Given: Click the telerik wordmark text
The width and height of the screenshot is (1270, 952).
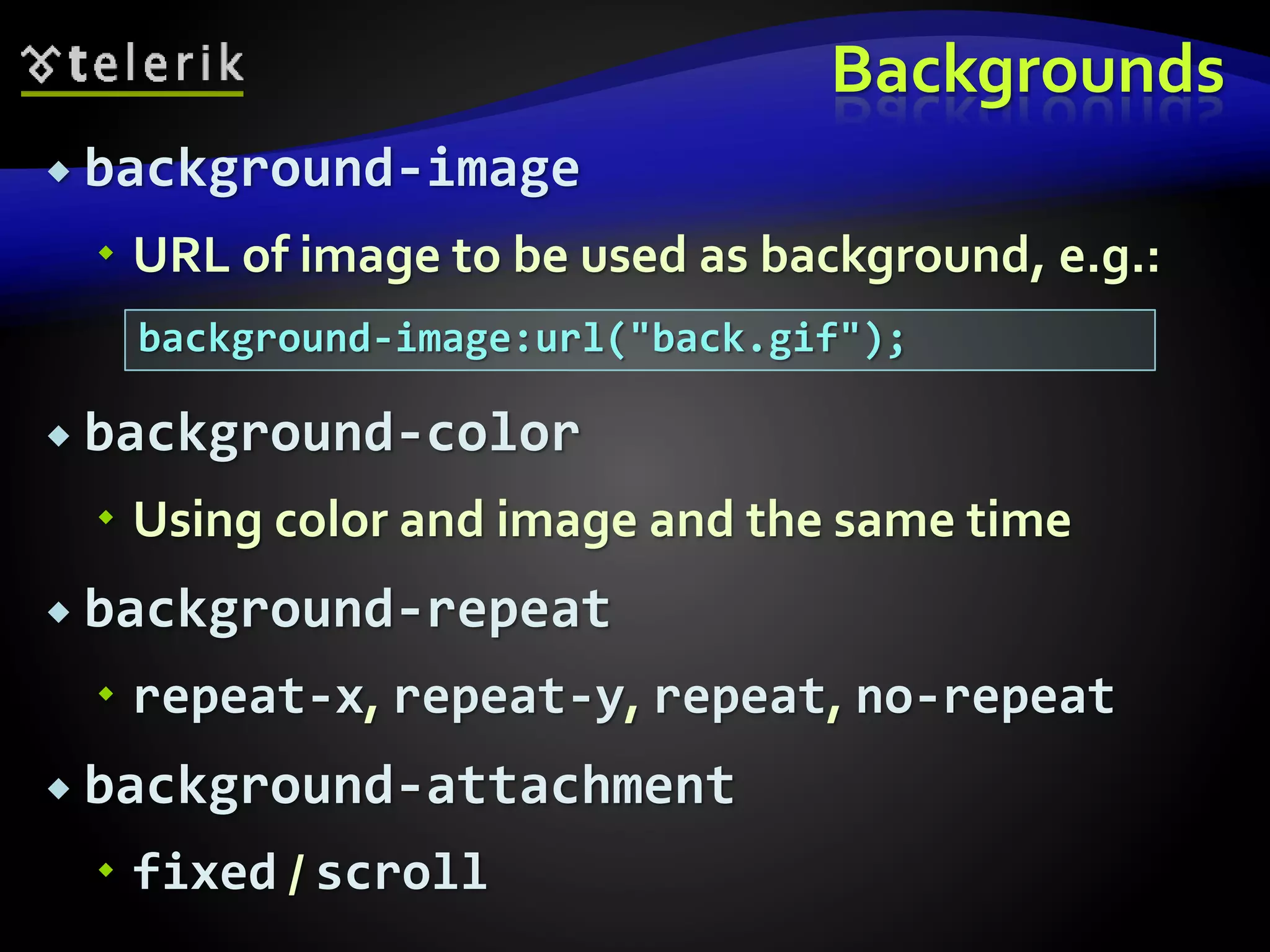Looking at the screenshot, I should coord(156,63).
